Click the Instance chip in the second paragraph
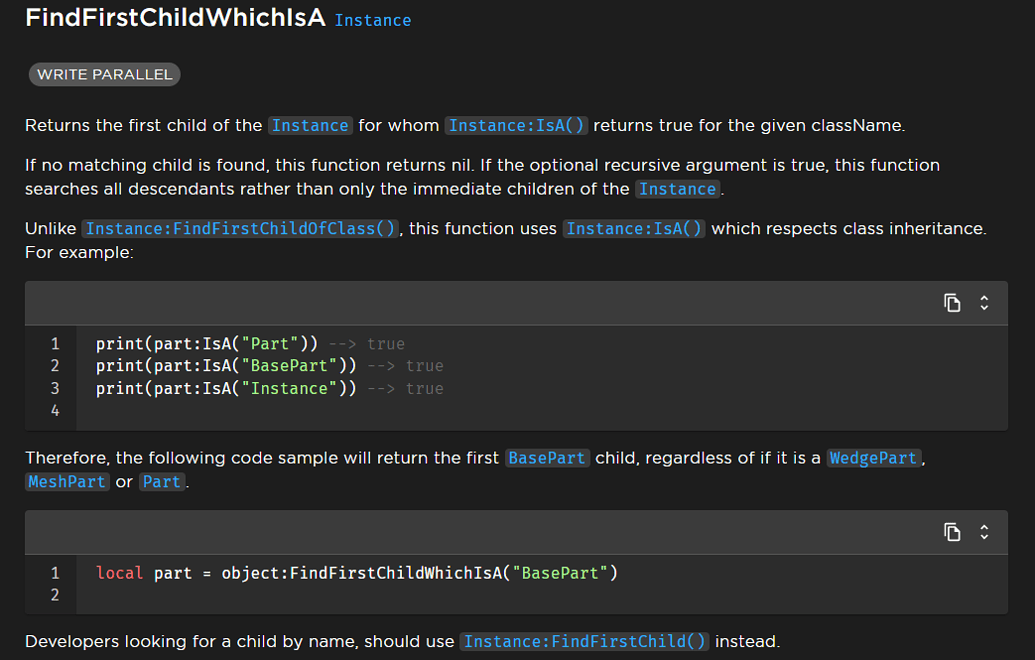 coord(677,188)
